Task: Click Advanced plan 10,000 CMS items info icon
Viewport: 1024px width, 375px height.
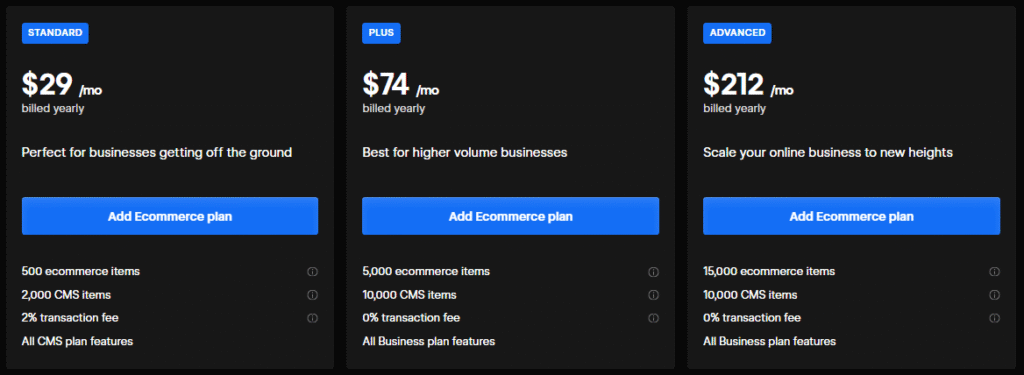Action: 994,295
